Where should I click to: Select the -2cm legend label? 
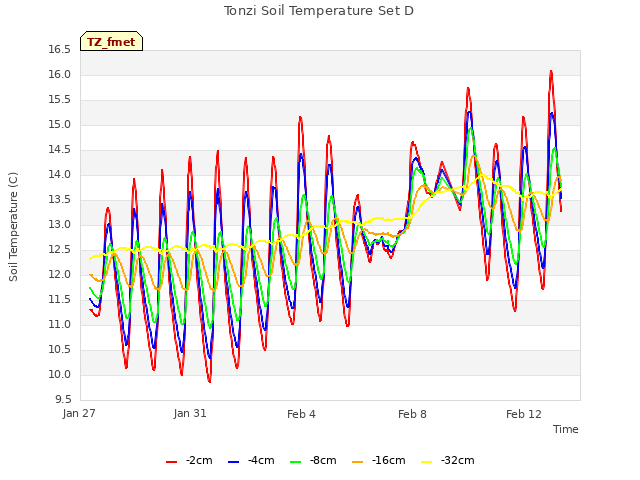(199, 460)
